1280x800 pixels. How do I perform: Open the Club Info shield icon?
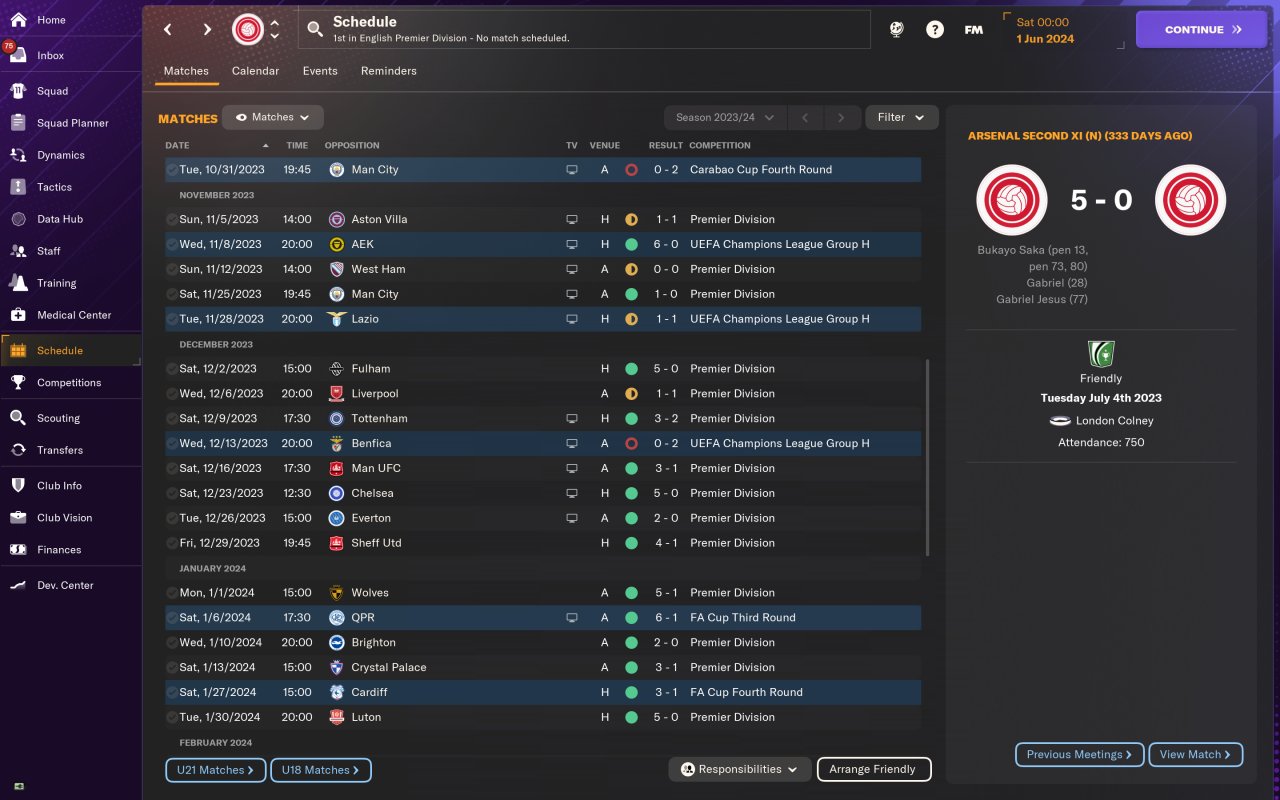[18, 486]
